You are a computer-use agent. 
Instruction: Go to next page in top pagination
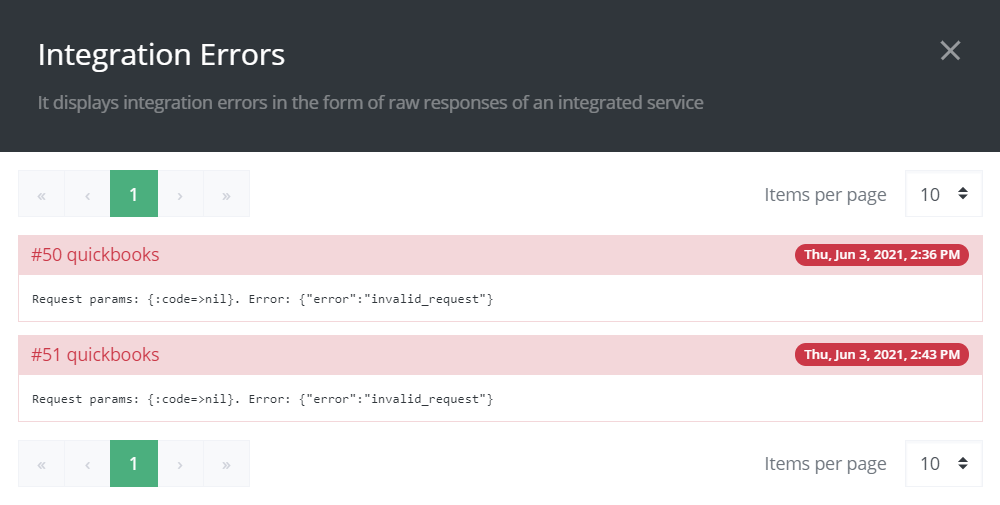[x=180, y=194]
